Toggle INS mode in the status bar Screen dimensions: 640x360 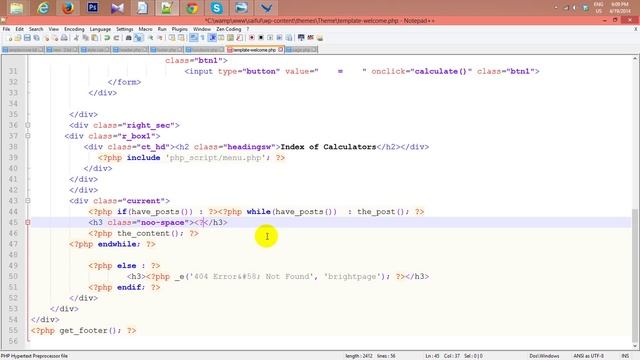(x=625, y=356)
